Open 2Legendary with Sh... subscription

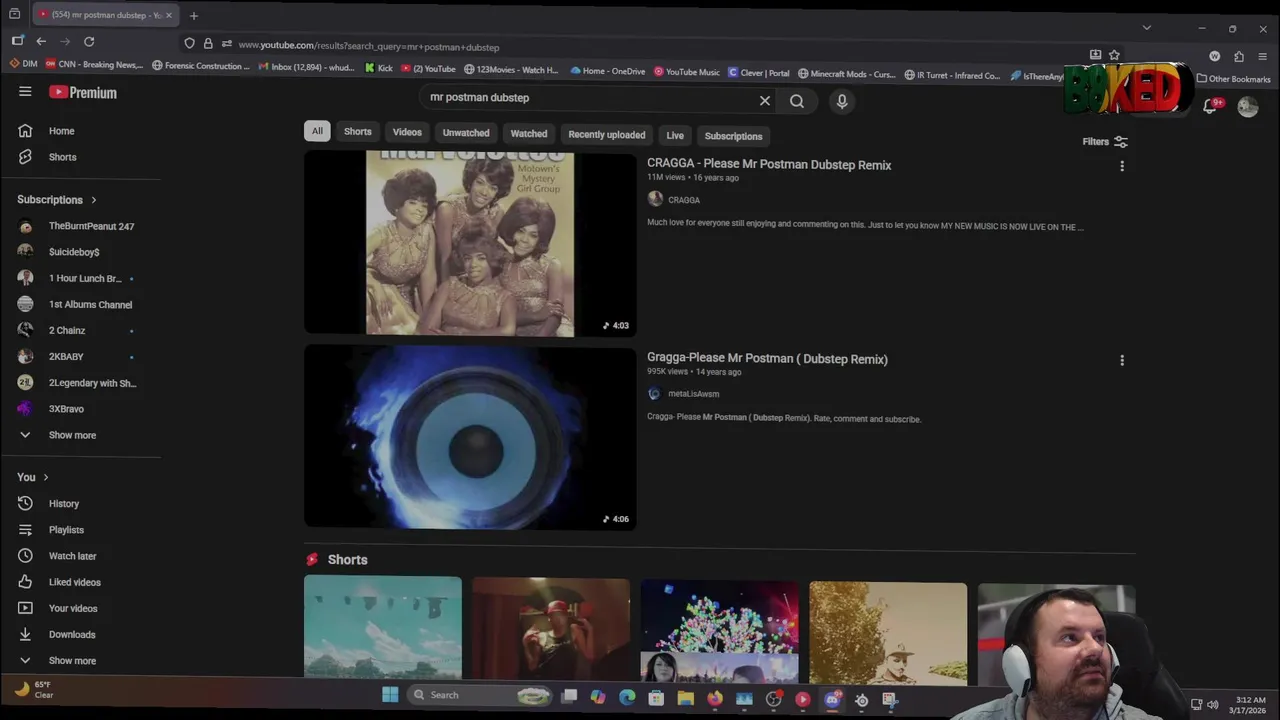(78, 383)
